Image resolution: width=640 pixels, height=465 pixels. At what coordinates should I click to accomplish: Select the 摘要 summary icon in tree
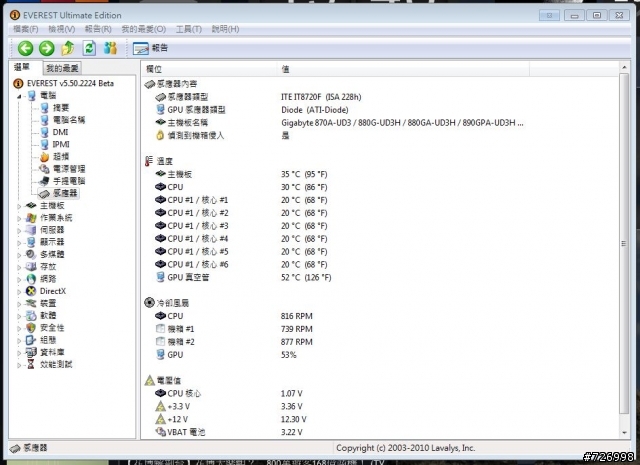(44, 108)
